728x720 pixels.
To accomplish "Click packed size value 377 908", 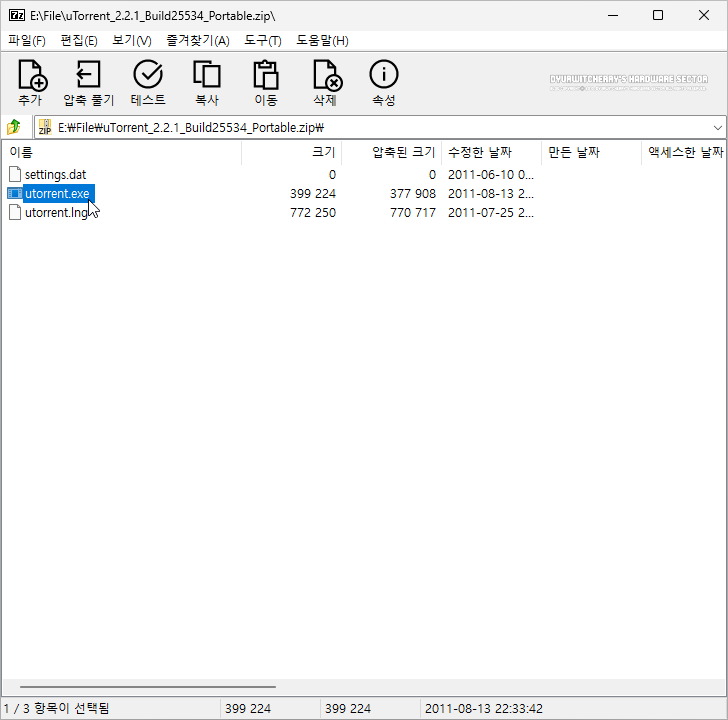I will 413,194.
